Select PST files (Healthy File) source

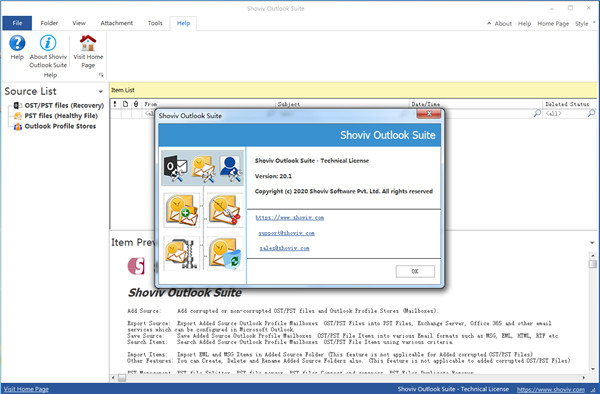coord(61,116)
